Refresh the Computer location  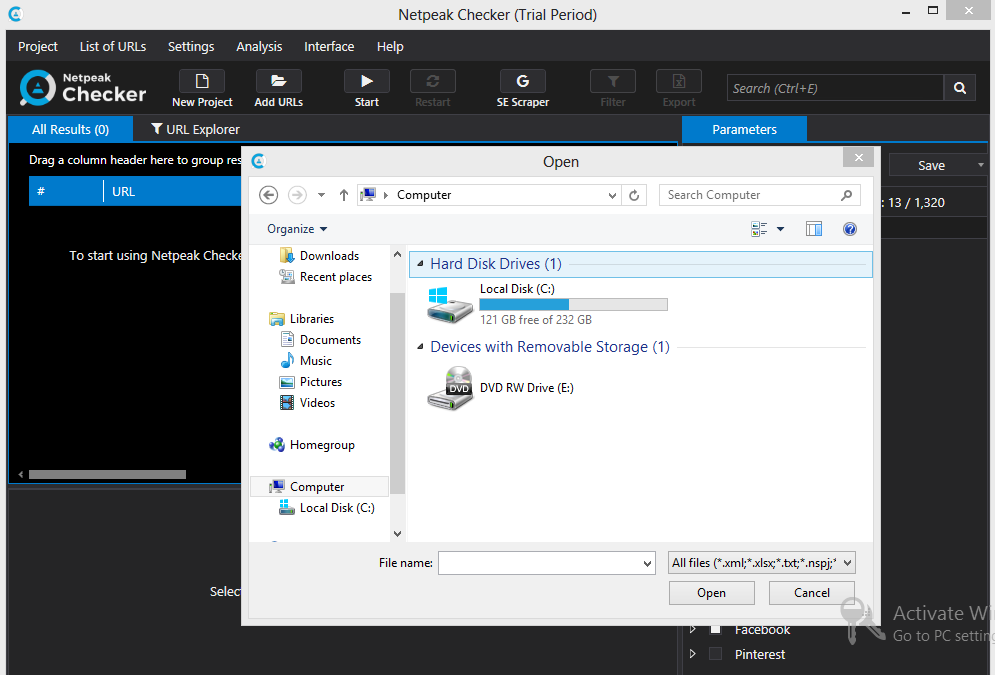tap(634, 195)
